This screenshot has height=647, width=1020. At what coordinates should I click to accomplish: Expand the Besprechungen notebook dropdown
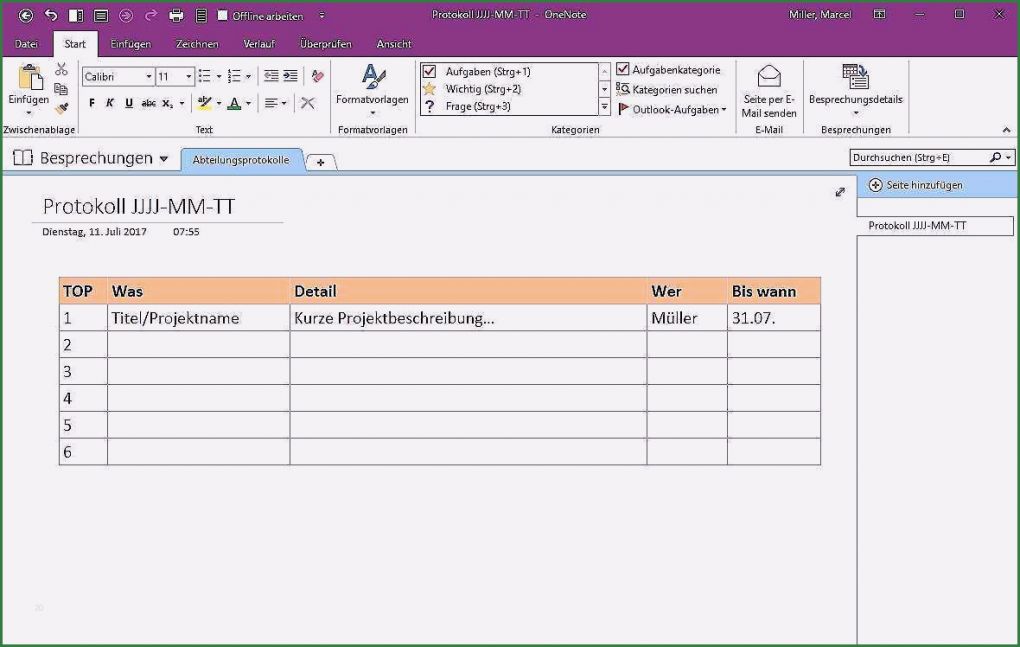(x=164, y=159)
